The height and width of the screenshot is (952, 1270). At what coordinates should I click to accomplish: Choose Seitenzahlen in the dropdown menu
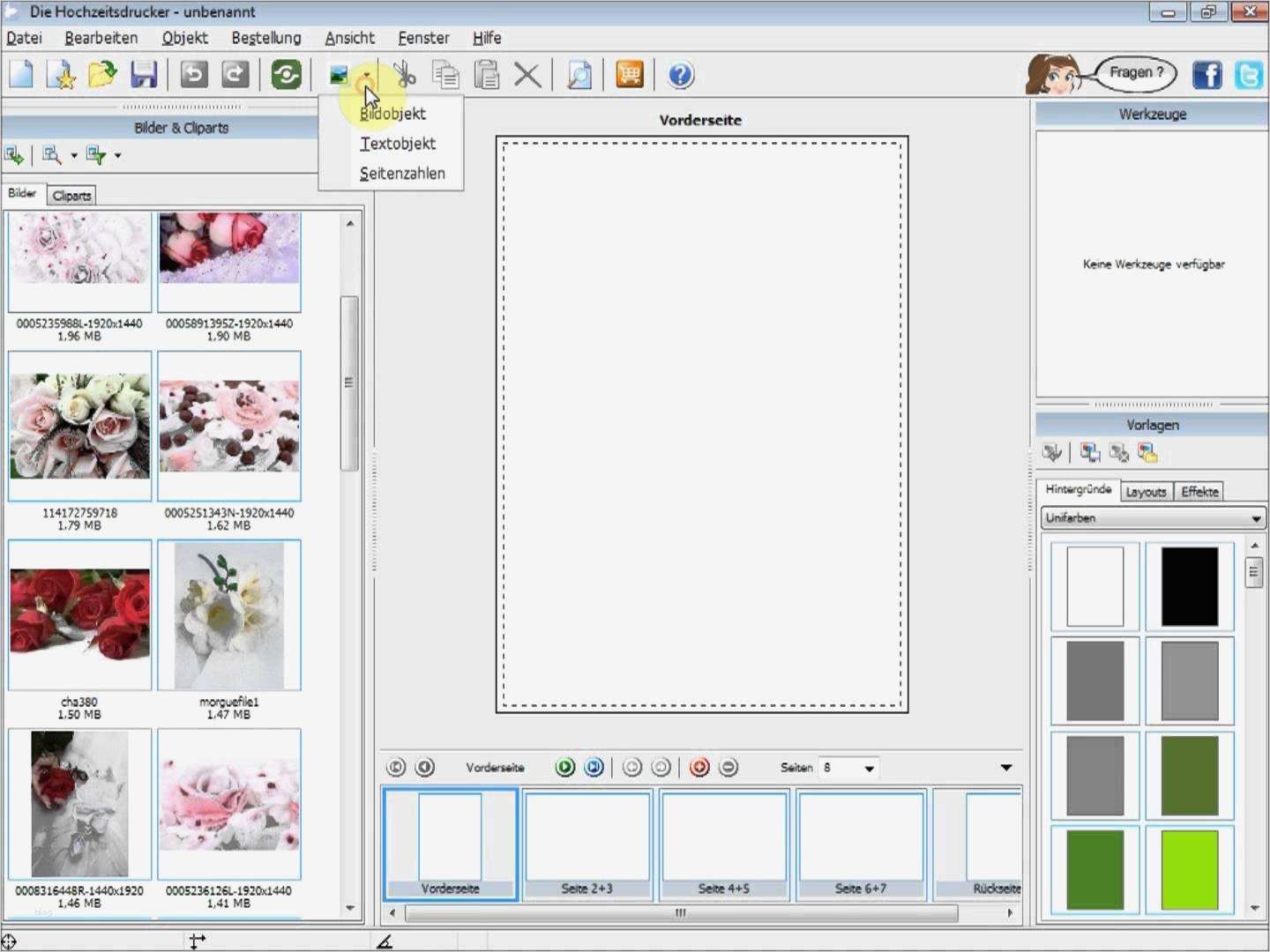(x=402, y=174)
